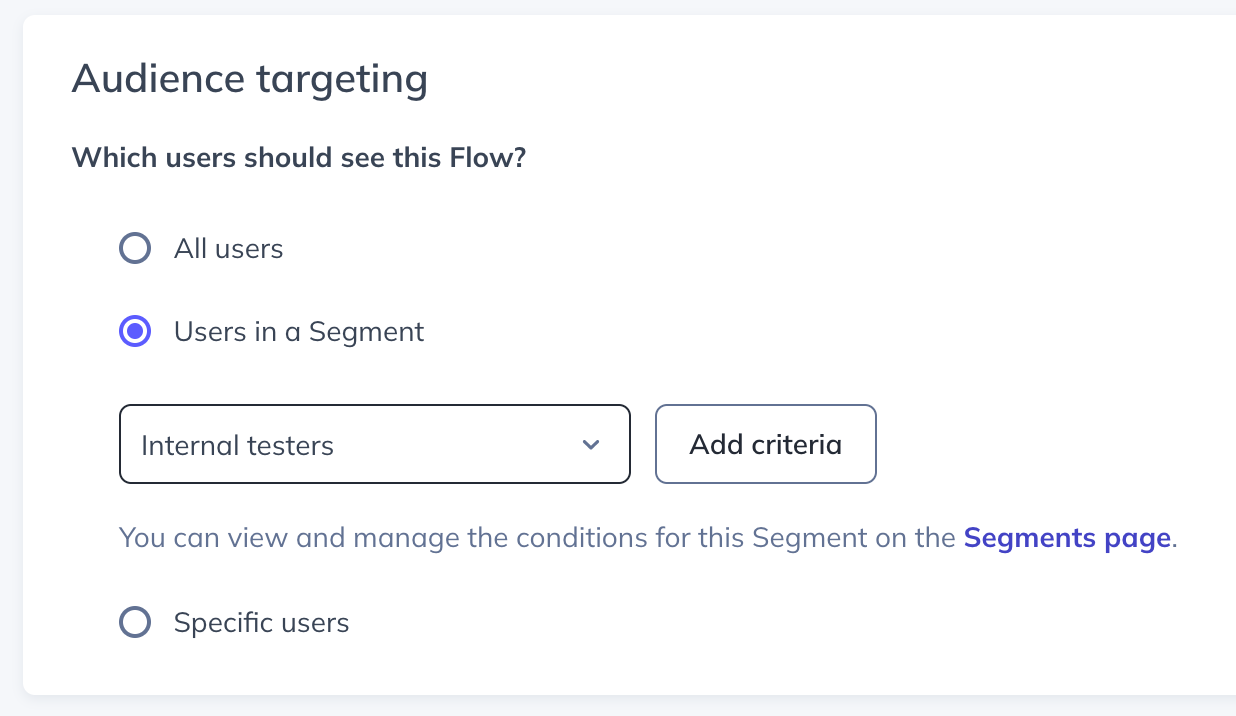Click the "Internal testers" selected value text
The height and width of the screenshot is (716, 1236).
[x=237, y=445]
